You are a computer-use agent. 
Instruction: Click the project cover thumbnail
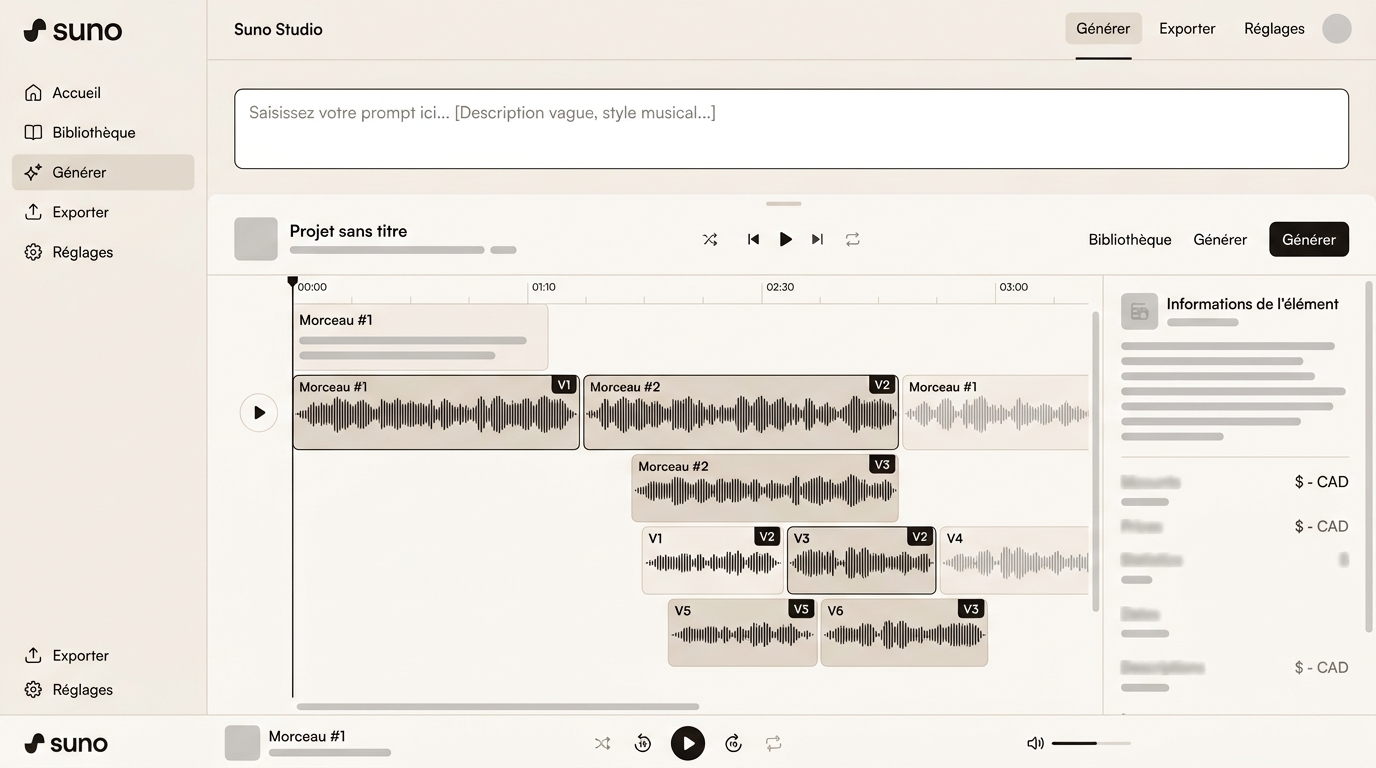click(256, 239)
